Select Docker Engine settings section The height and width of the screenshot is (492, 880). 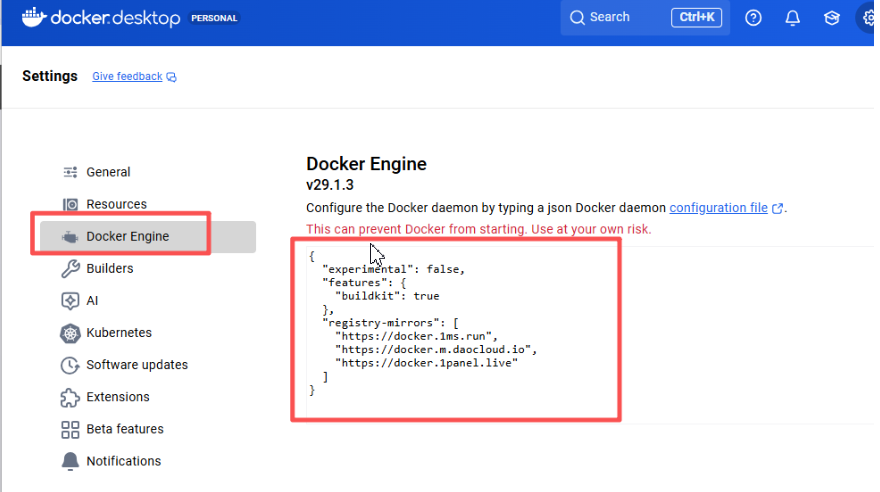coord(148,237)
